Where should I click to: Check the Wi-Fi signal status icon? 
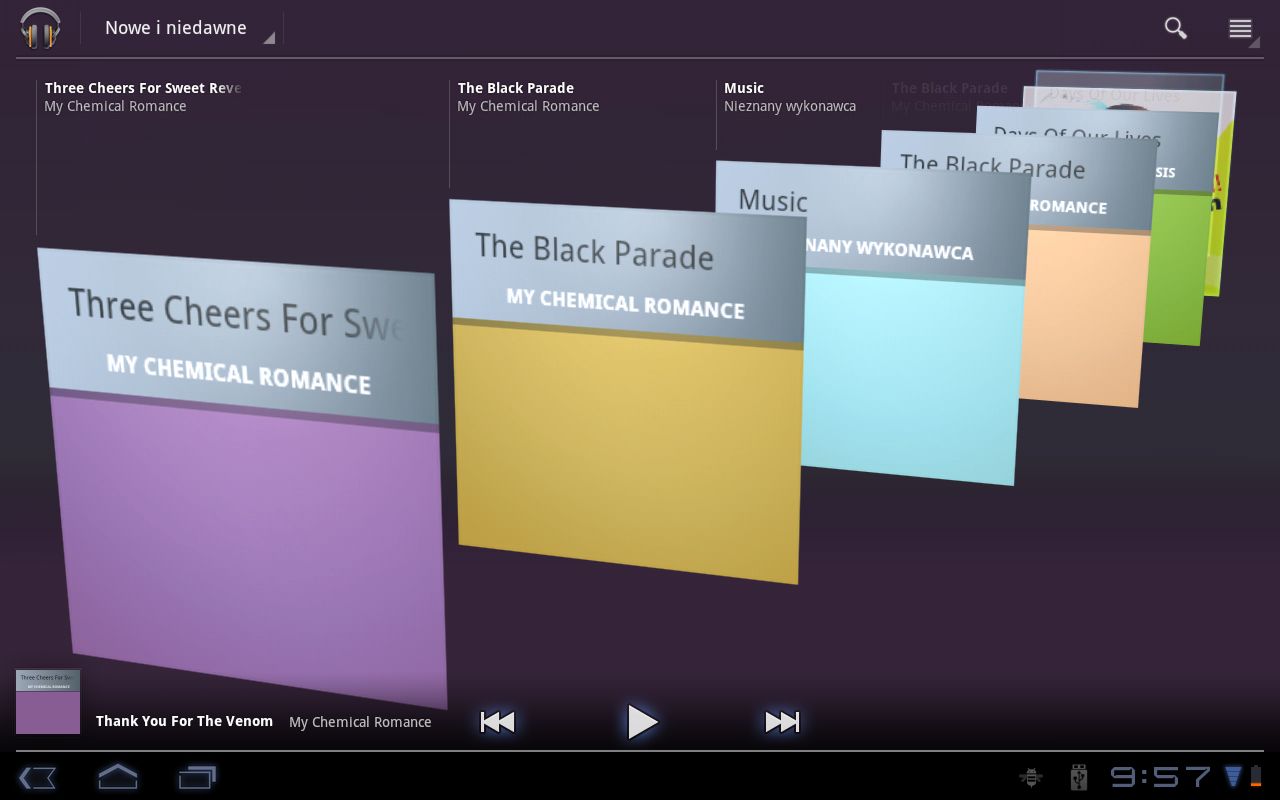1233,777
